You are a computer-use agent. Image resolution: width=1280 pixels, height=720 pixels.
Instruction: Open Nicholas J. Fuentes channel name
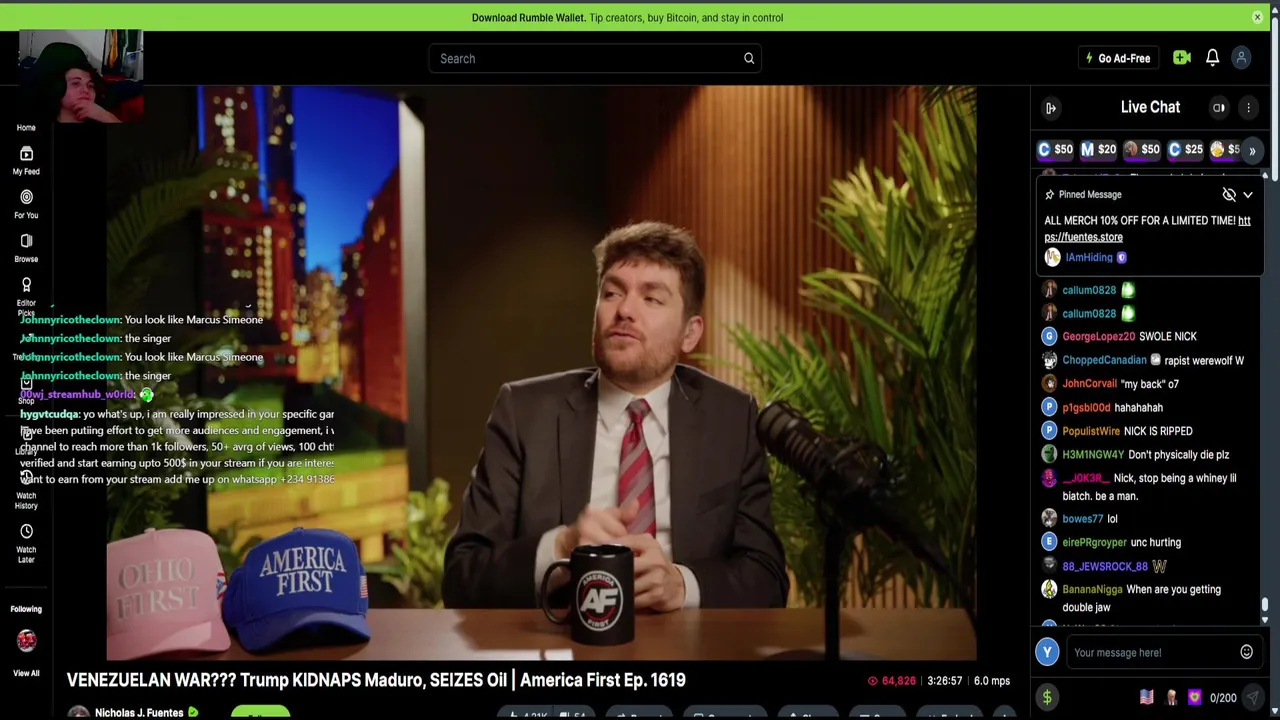tap(139, 713)
